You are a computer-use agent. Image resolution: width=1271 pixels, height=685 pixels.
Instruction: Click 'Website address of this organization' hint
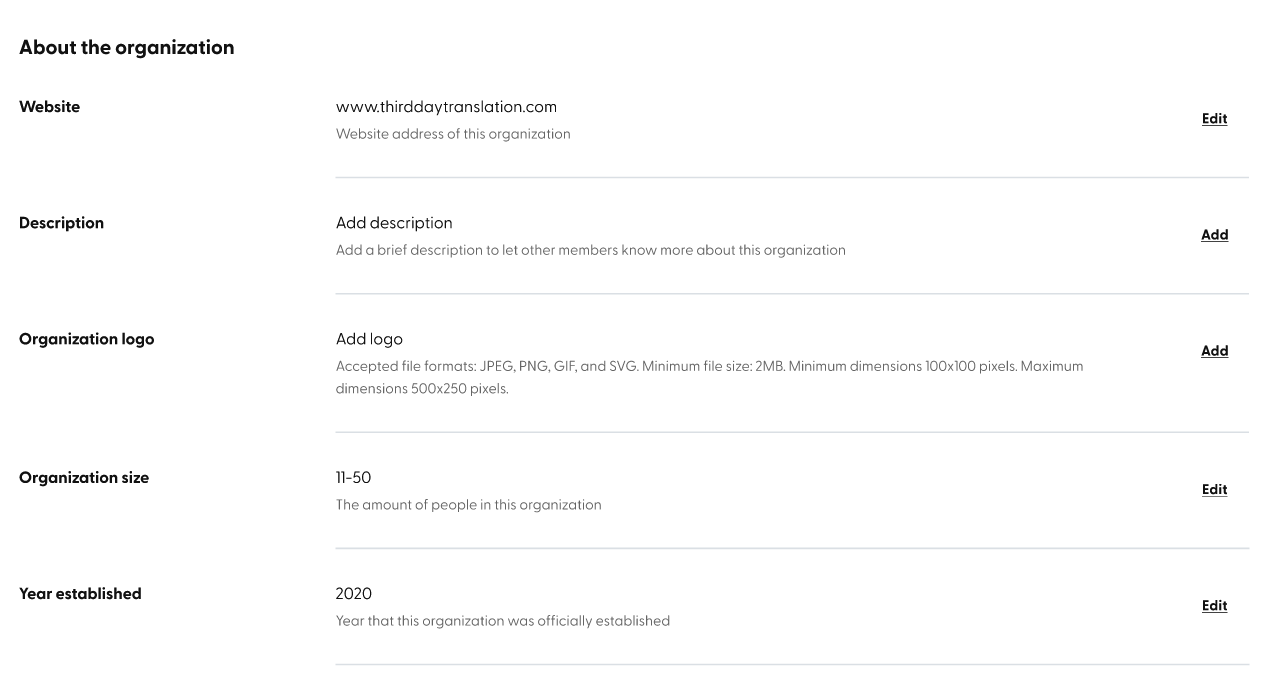(453, 134)
